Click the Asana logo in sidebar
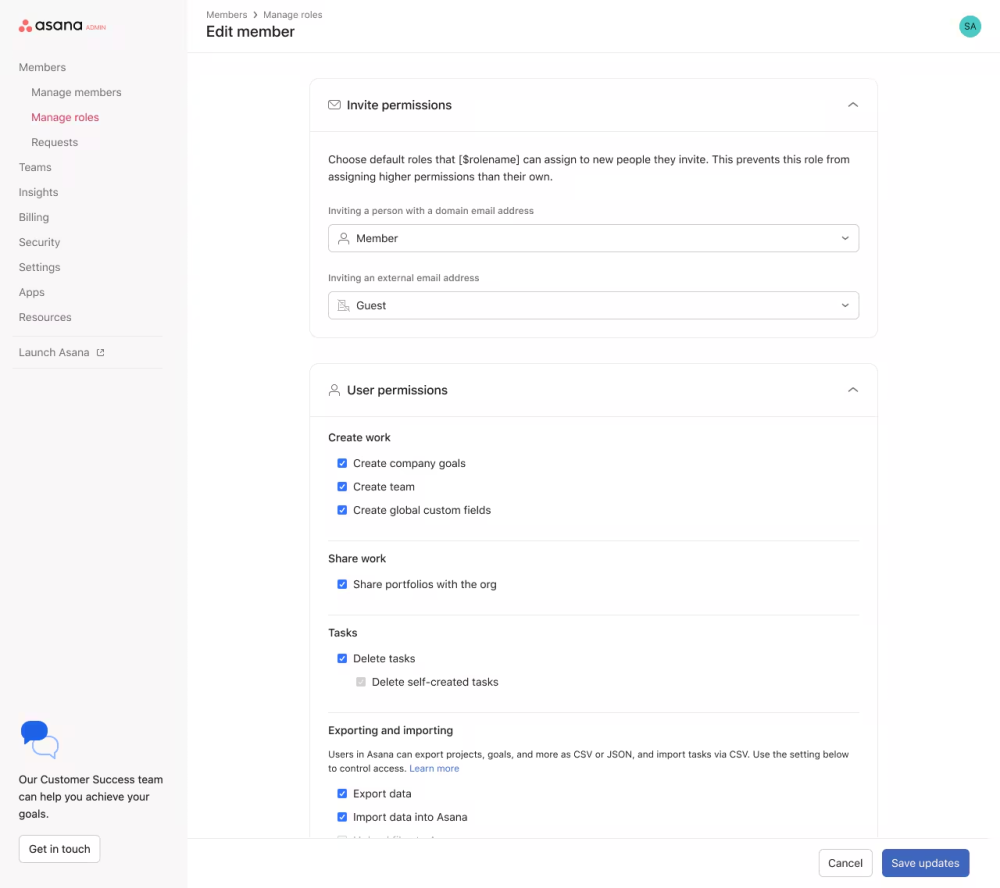Viewport: 1000px width, 888px height. coord(50,26)
